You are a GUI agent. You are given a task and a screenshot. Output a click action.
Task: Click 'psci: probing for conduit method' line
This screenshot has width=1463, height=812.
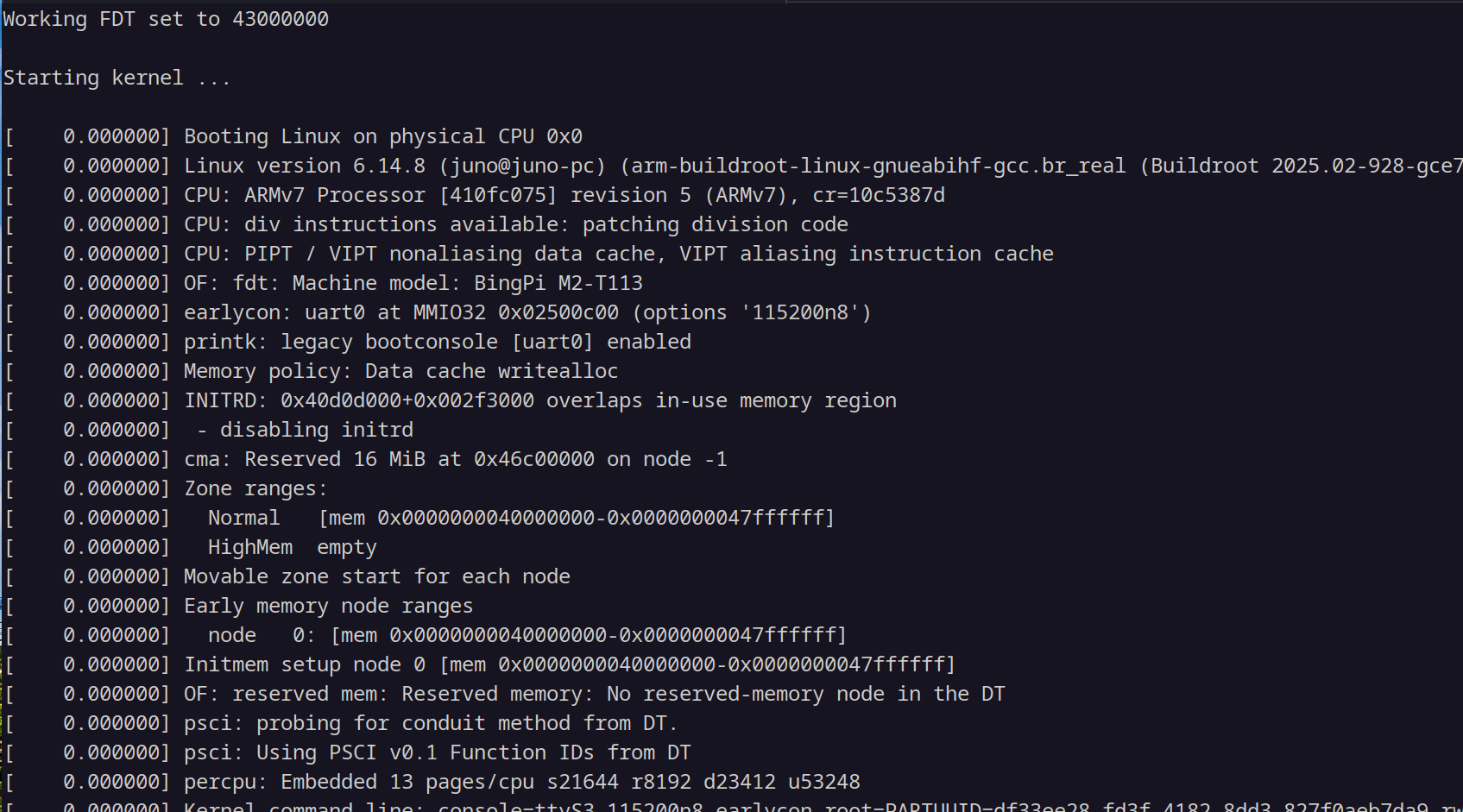432,723
